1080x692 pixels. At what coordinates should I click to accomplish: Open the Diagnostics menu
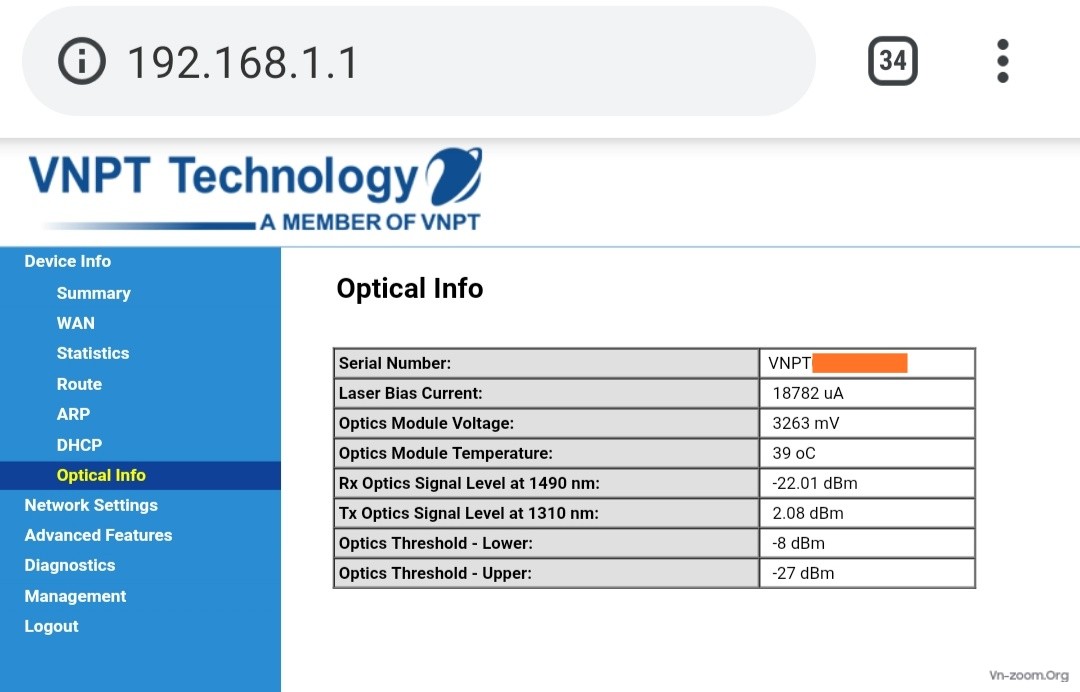70,566
